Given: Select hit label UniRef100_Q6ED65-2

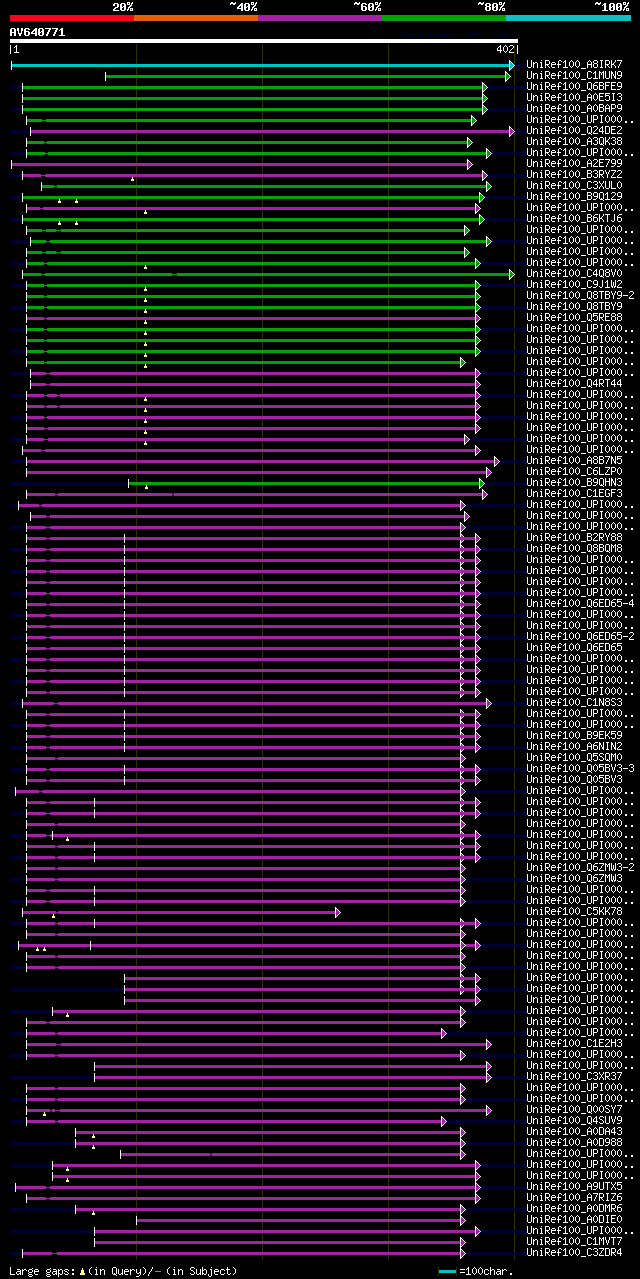Looking at the screenshot, I should coord(580,637).
